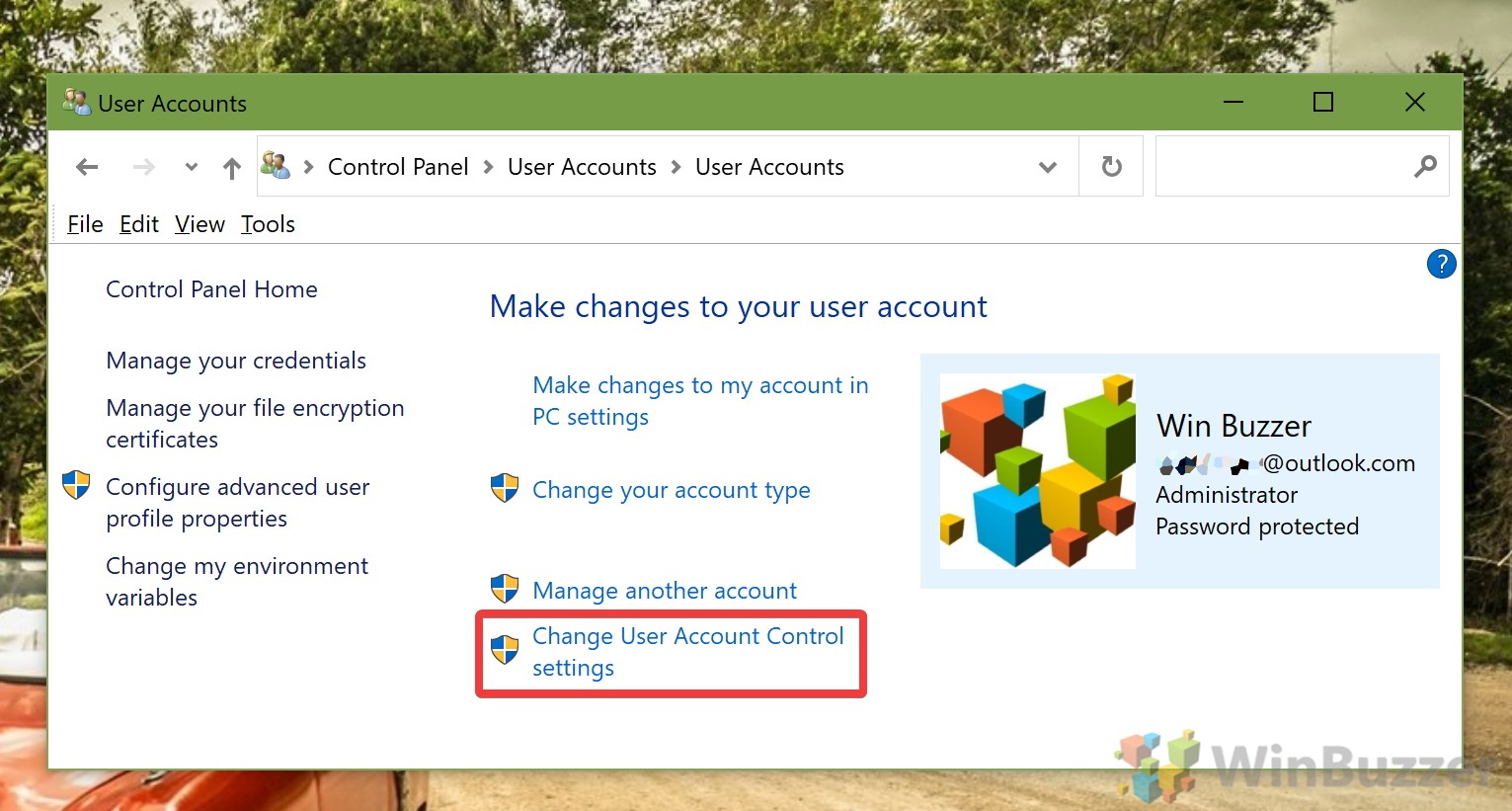Screen dimensions: 1512x811
Task: Click the search magnifier icon
Action: click(1425, 166)
